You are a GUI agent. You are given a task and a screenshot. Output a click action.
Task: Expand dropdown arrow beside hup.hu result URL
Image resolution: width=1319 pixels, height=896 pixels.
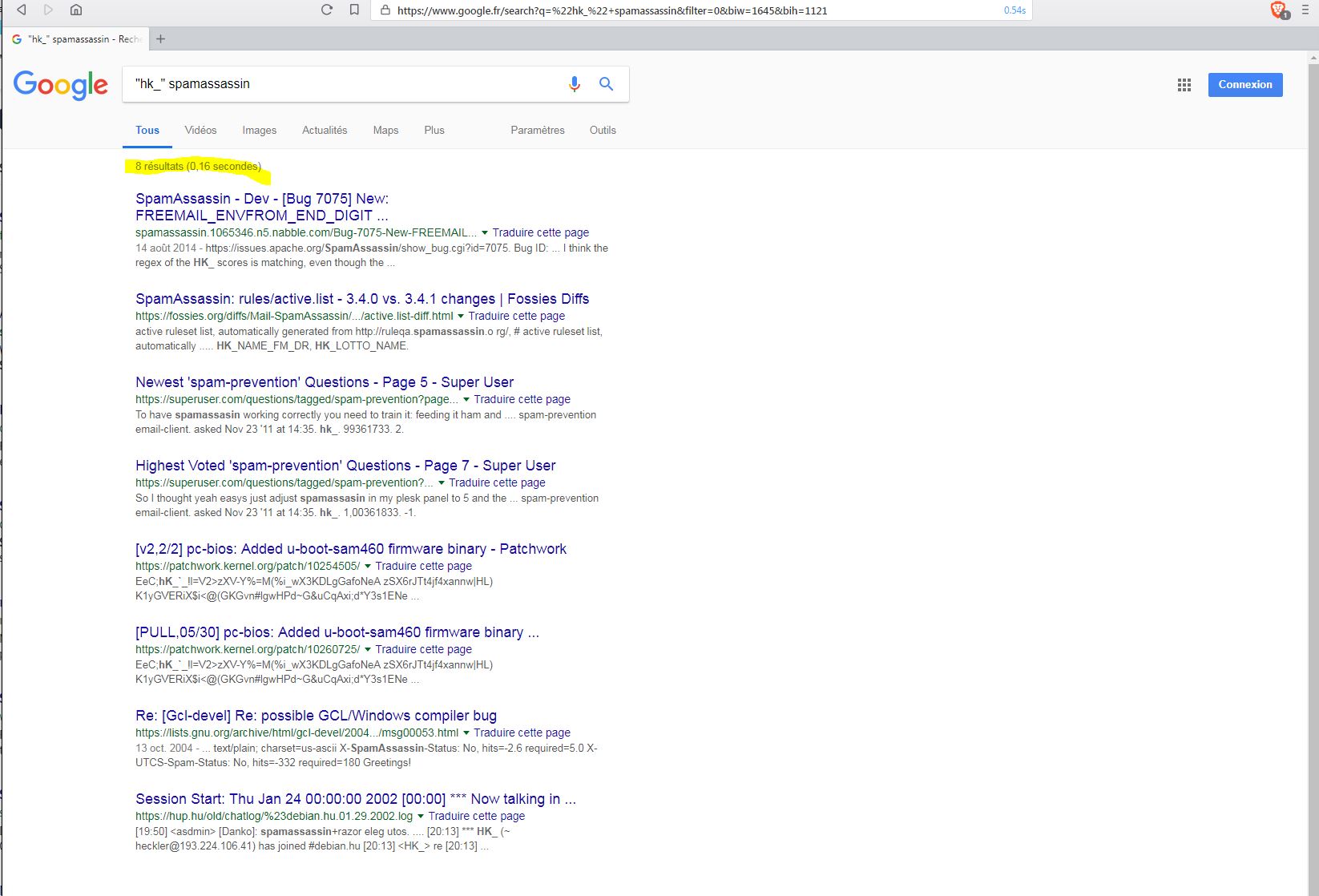point(420,817)
